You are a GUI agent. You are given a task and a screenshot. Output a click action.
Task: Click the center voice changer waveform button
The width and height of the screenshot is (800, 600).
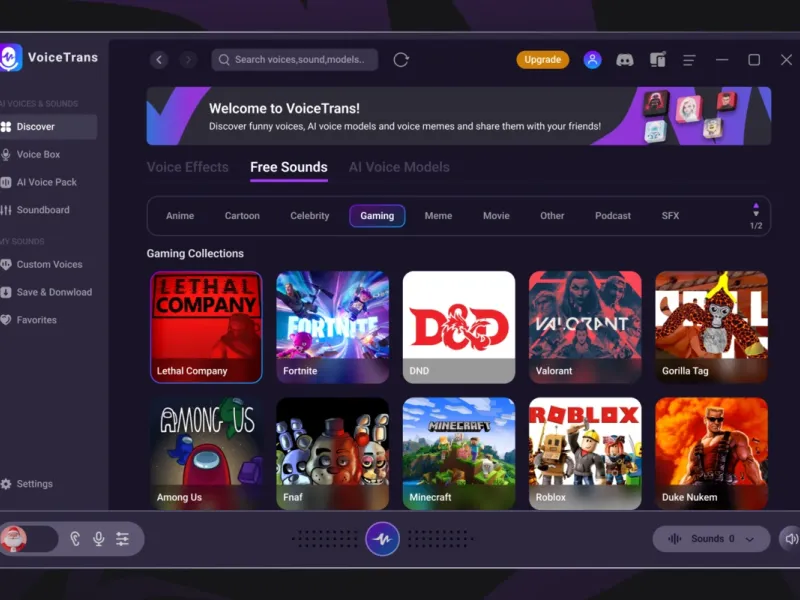382,539
